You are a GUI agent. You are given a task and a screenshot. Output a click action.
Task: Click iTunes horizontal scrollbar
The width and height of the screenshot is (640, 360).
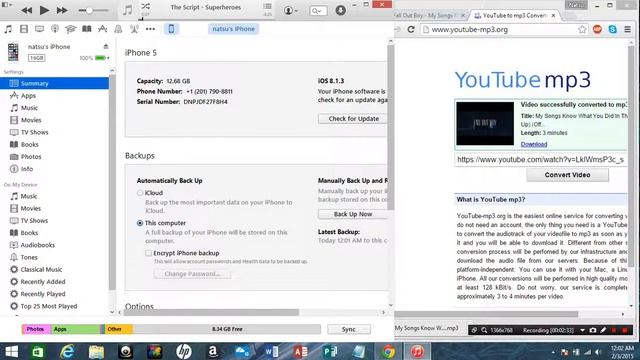click(x=211, y=313)
